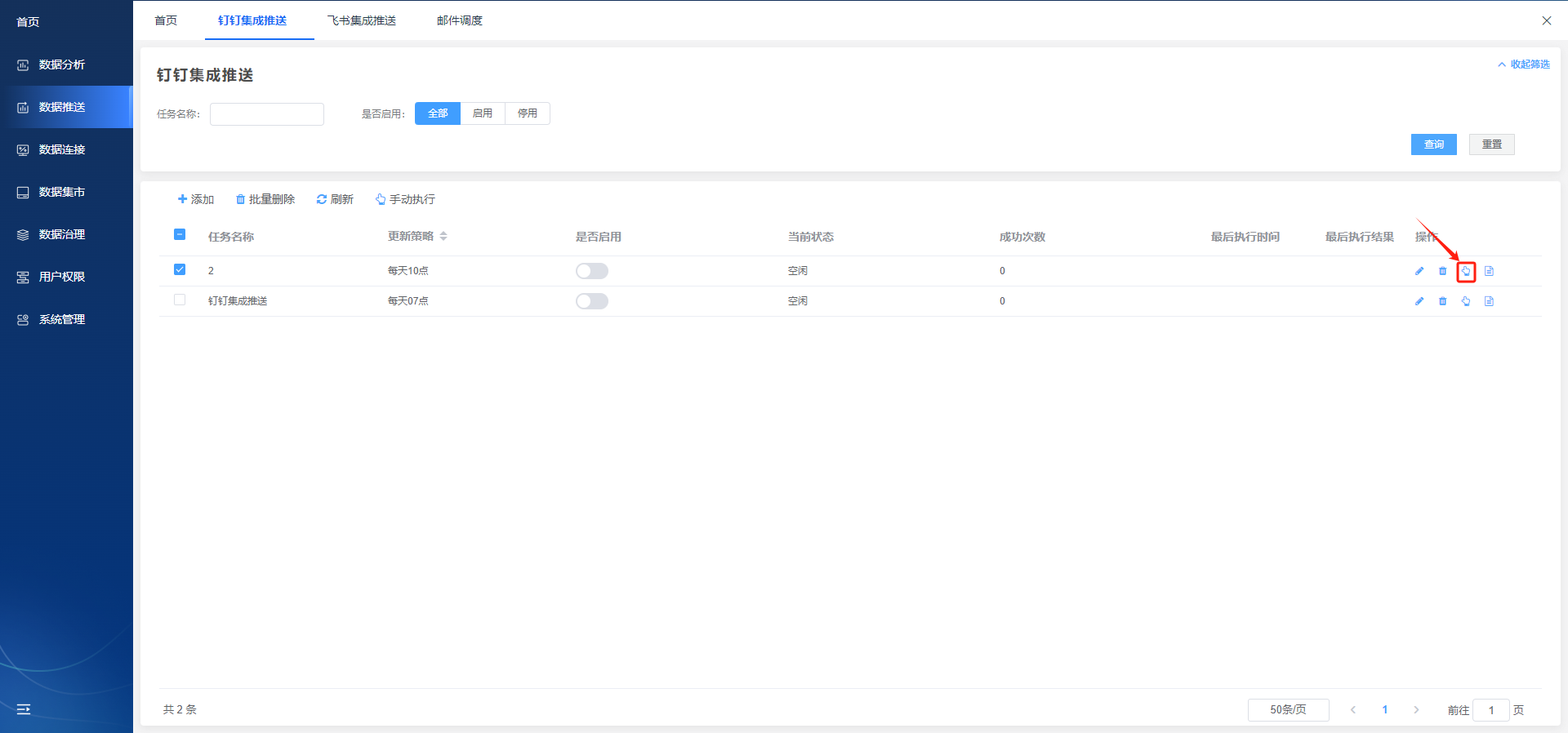This screenshot has height=733, width=1568.
Task: Enable the 是否启用 switch for task 2
Action: 592,271
